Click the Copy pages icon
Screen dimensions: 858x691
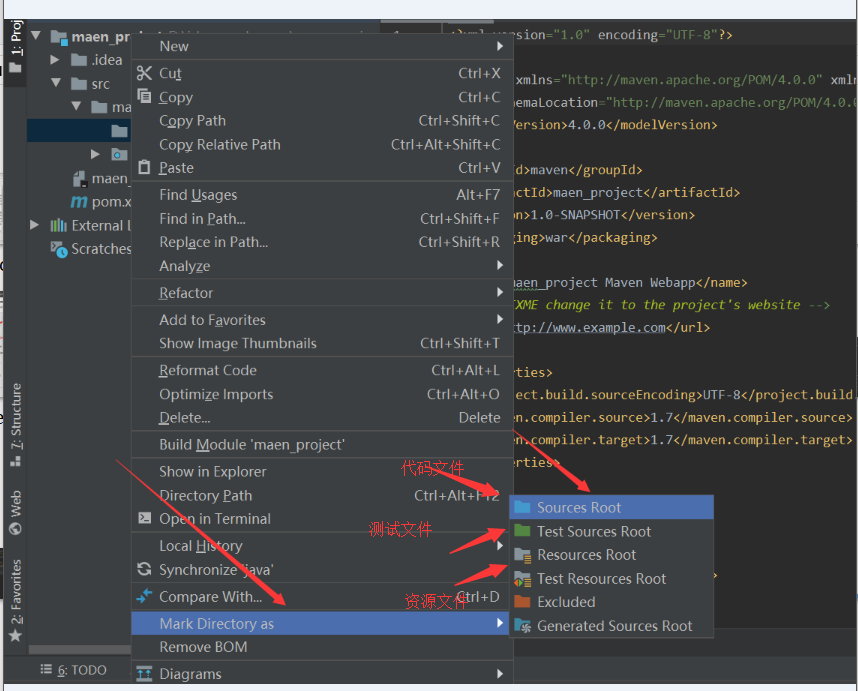point(144,96)
